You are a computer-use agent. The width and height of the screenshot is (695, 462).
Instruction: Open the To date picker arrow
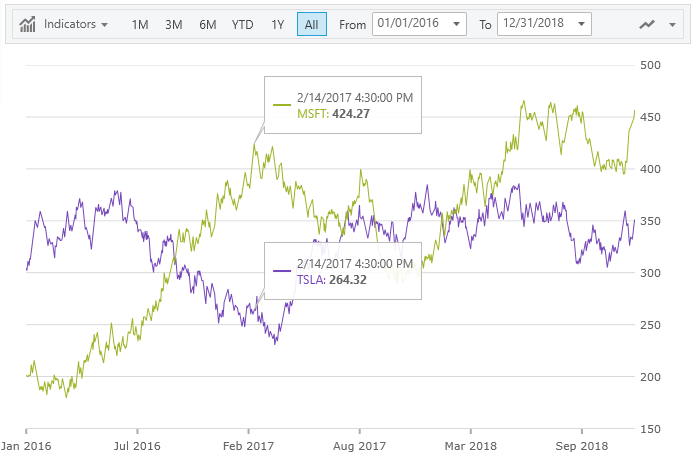click(x=582, y=24)
